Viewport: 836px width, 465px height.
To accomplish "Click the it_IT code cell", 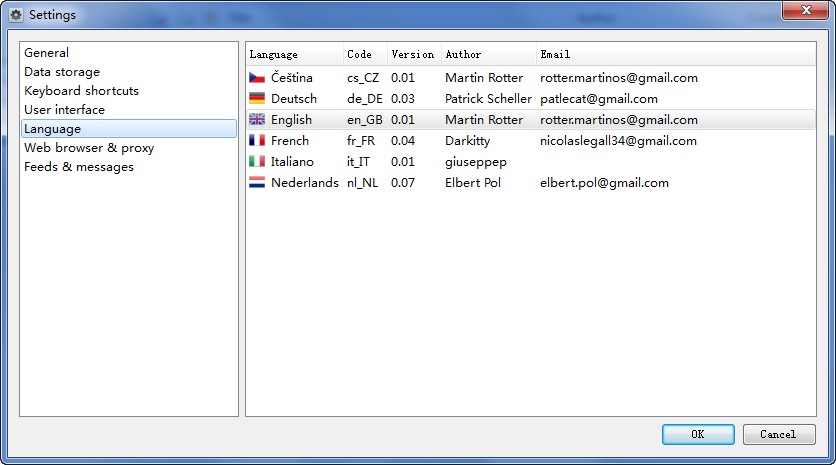I will point(358,162).
